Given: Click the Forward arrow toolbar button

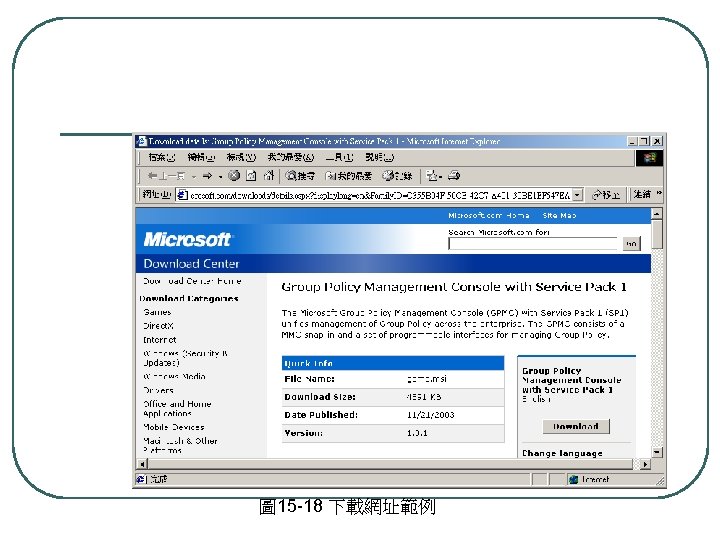Looking at the screenshot, I should (207, 176).
